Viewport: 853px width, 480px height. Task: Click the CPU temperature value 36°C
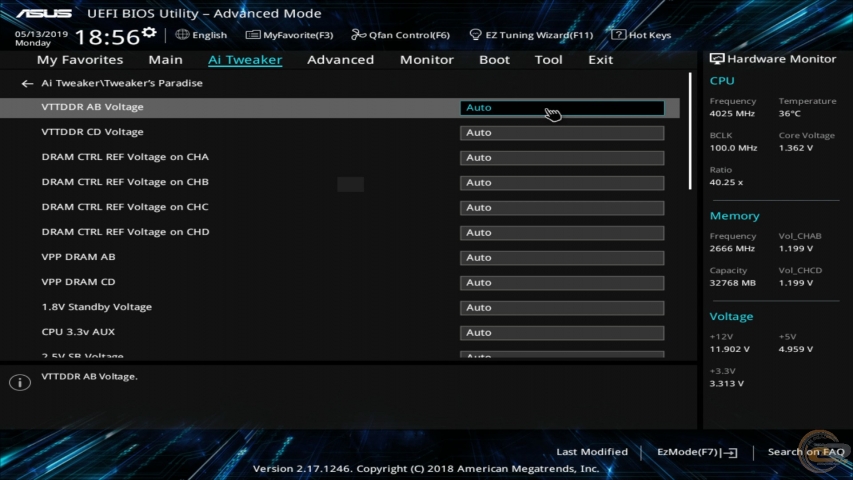pos(789,114)
